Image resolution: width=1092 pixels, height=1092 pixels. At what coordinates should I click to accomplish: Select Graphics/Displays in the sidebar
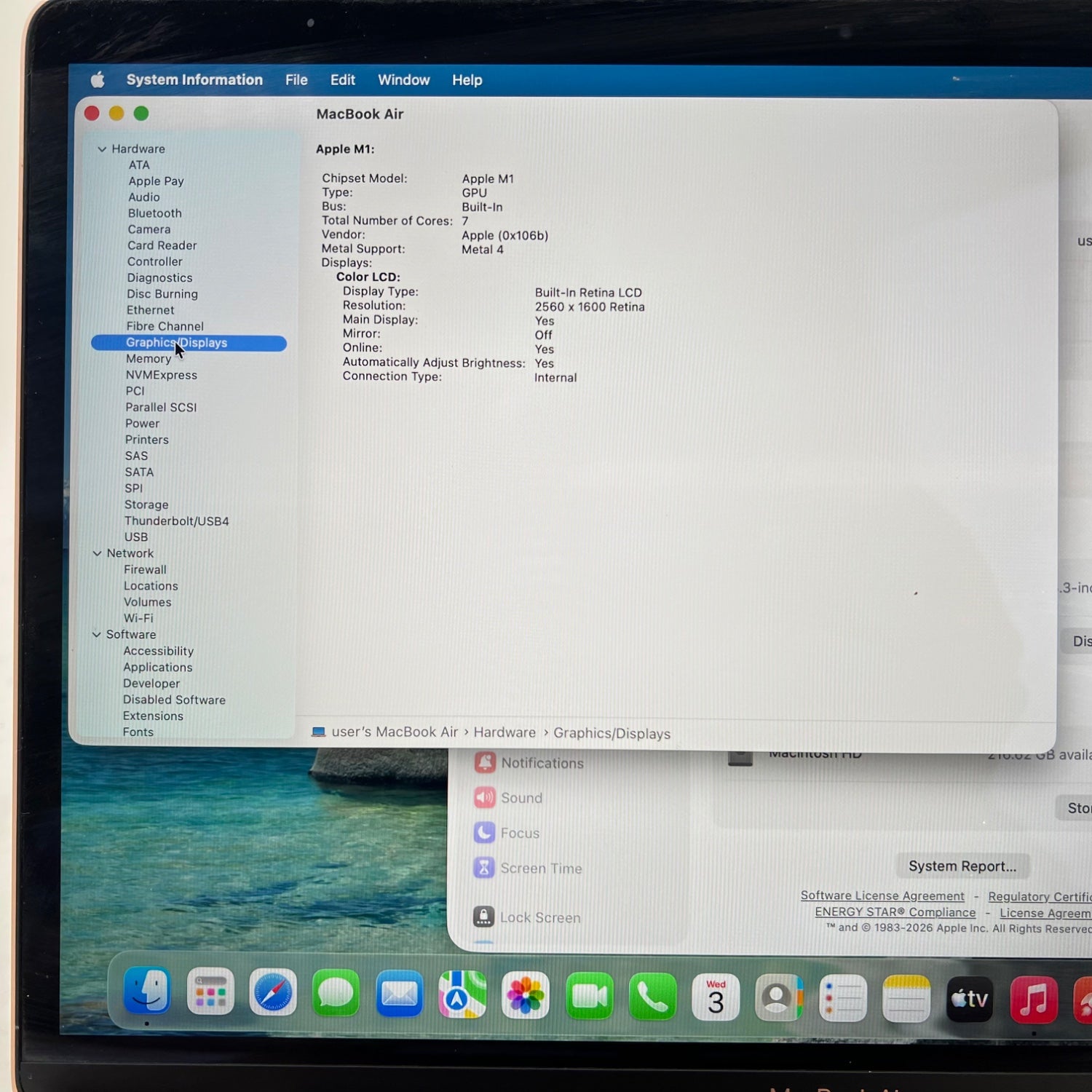click(189, 343)
